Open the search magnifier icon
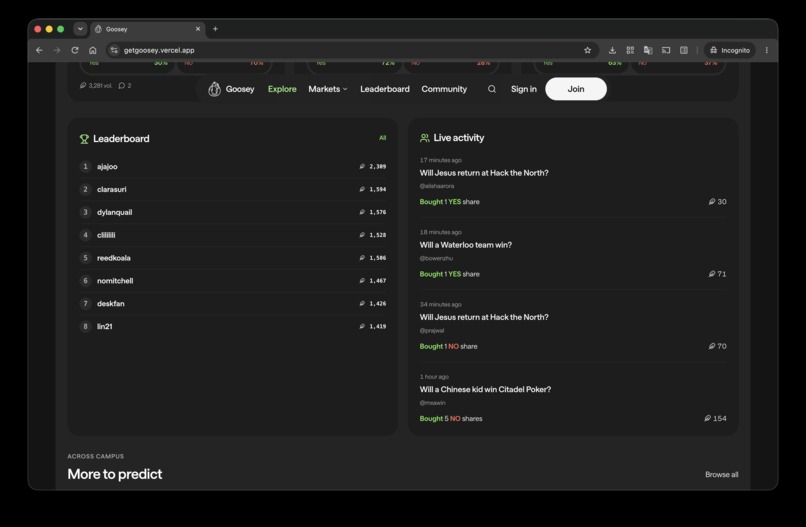 point(492,89)
